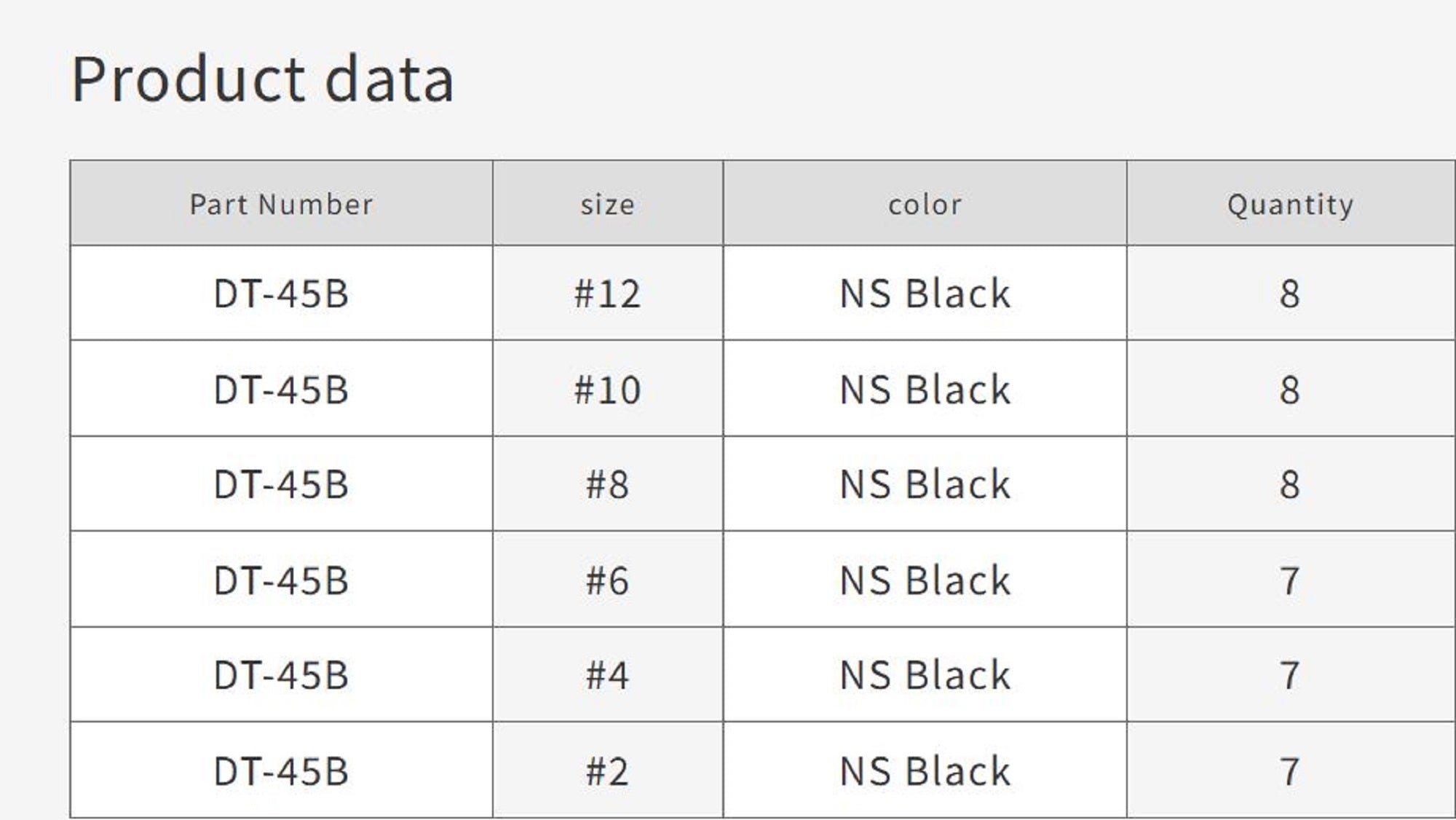Click the #12 size cell

pyautogui.click(x=607, y=293)
